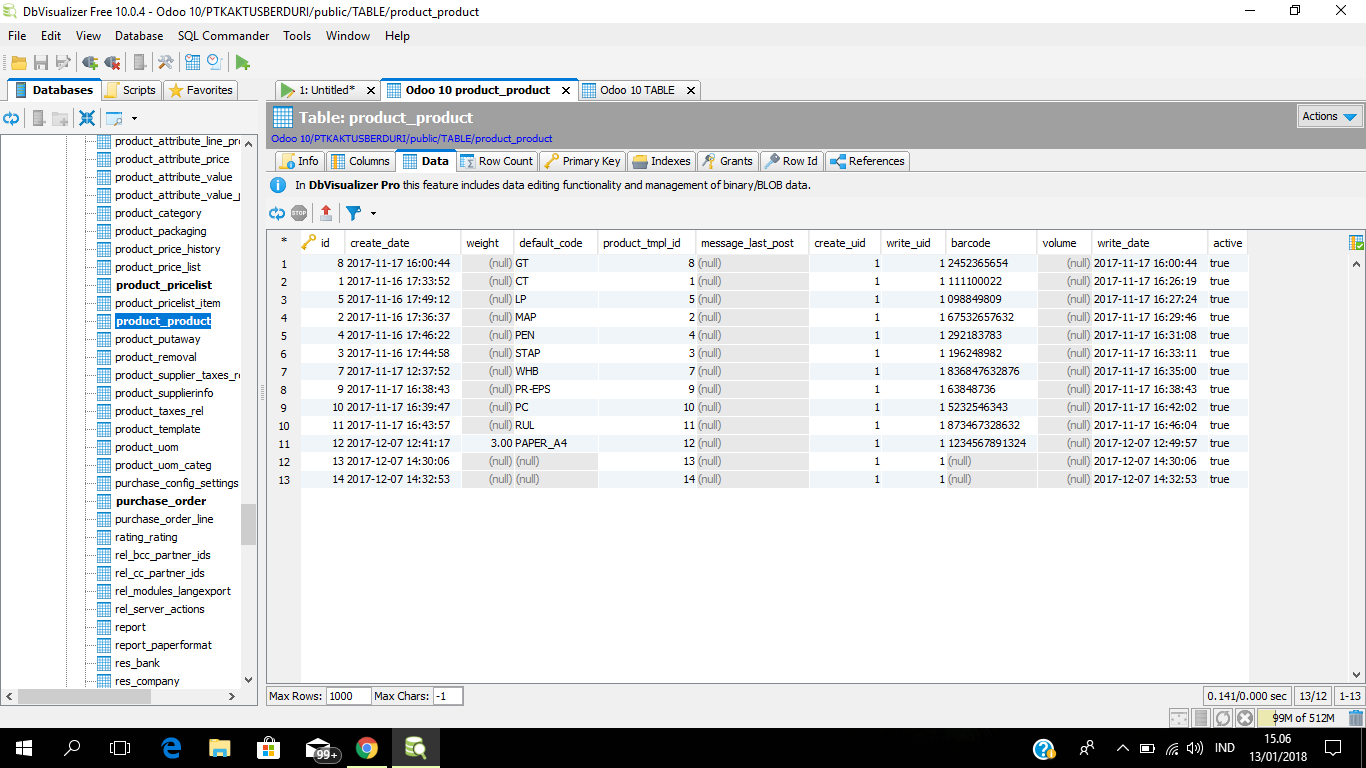Switch to the '1: Untitled*' editor tab
Viewport: 1366px width, 768px height.
[327, 90]
